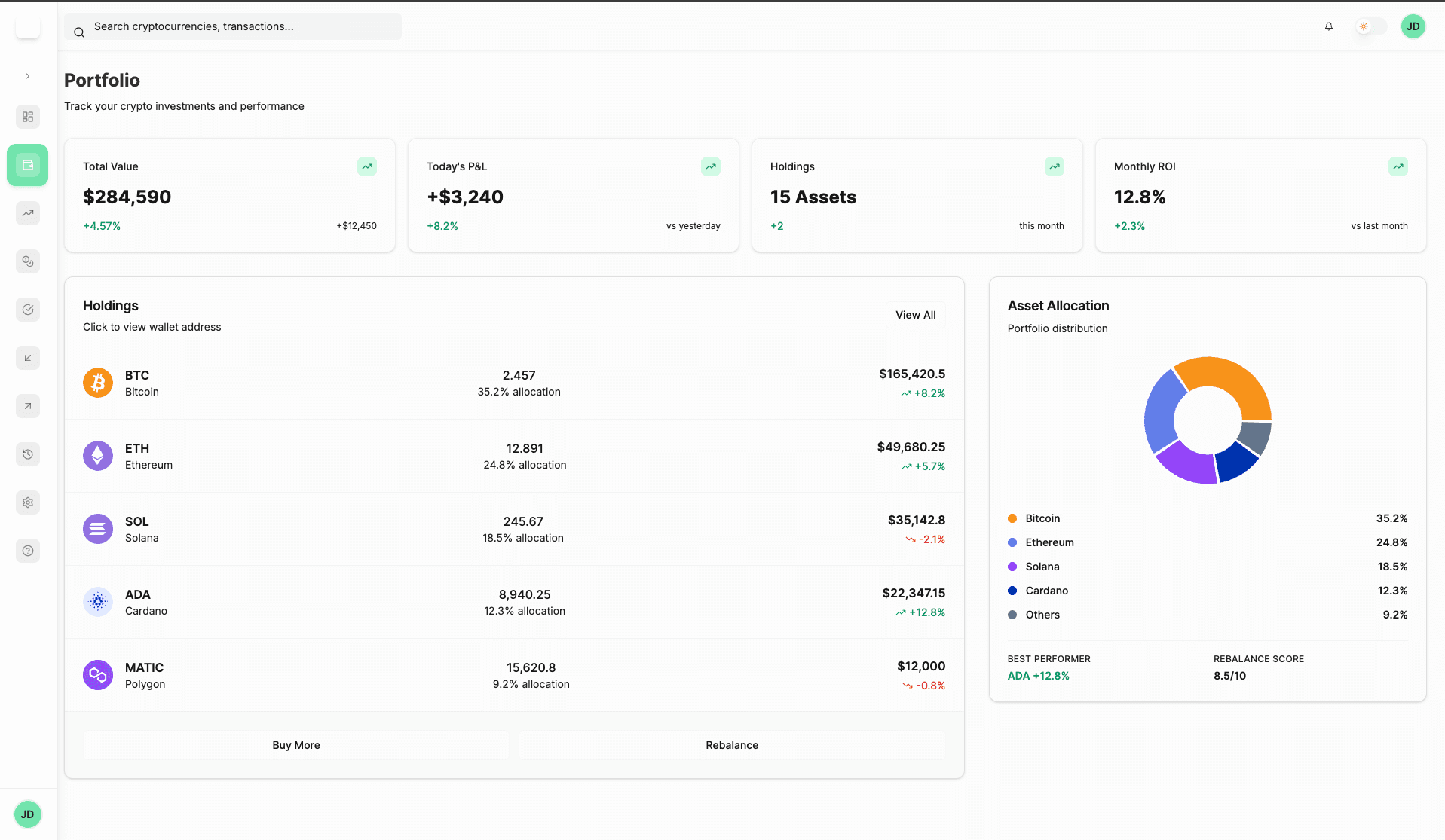Select the dashboard grid icon in sidebar
The height and width of the screenshot is (840, 1445).
27,117
